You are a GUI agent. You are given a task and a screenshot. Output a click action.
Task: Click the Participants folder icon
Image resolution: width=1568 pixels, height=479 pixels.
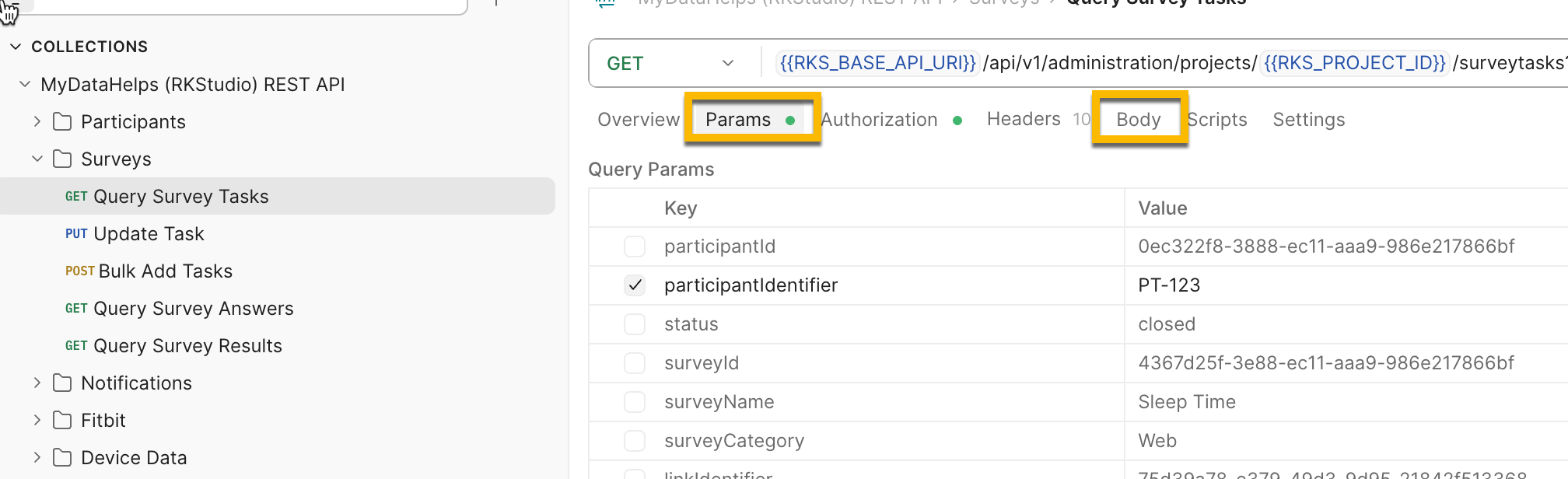62,121
